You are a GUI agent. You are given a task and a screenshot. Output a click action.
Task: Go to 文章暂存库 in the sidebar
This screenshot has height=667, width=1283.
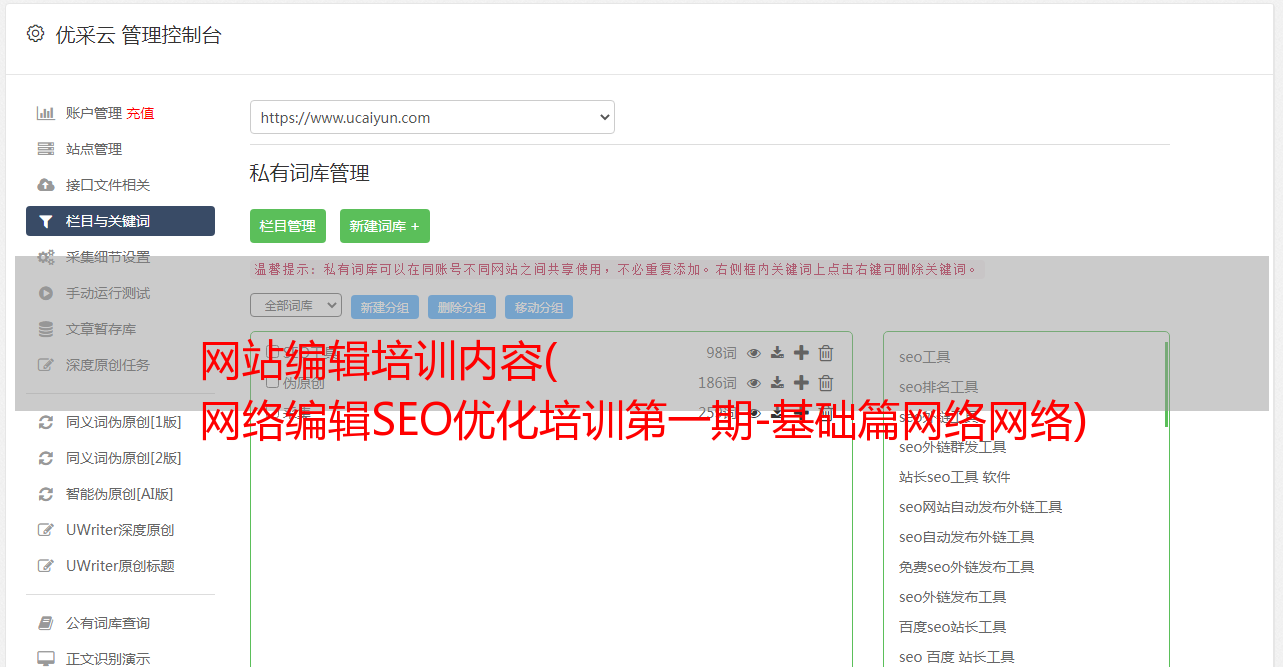(100, 329)
